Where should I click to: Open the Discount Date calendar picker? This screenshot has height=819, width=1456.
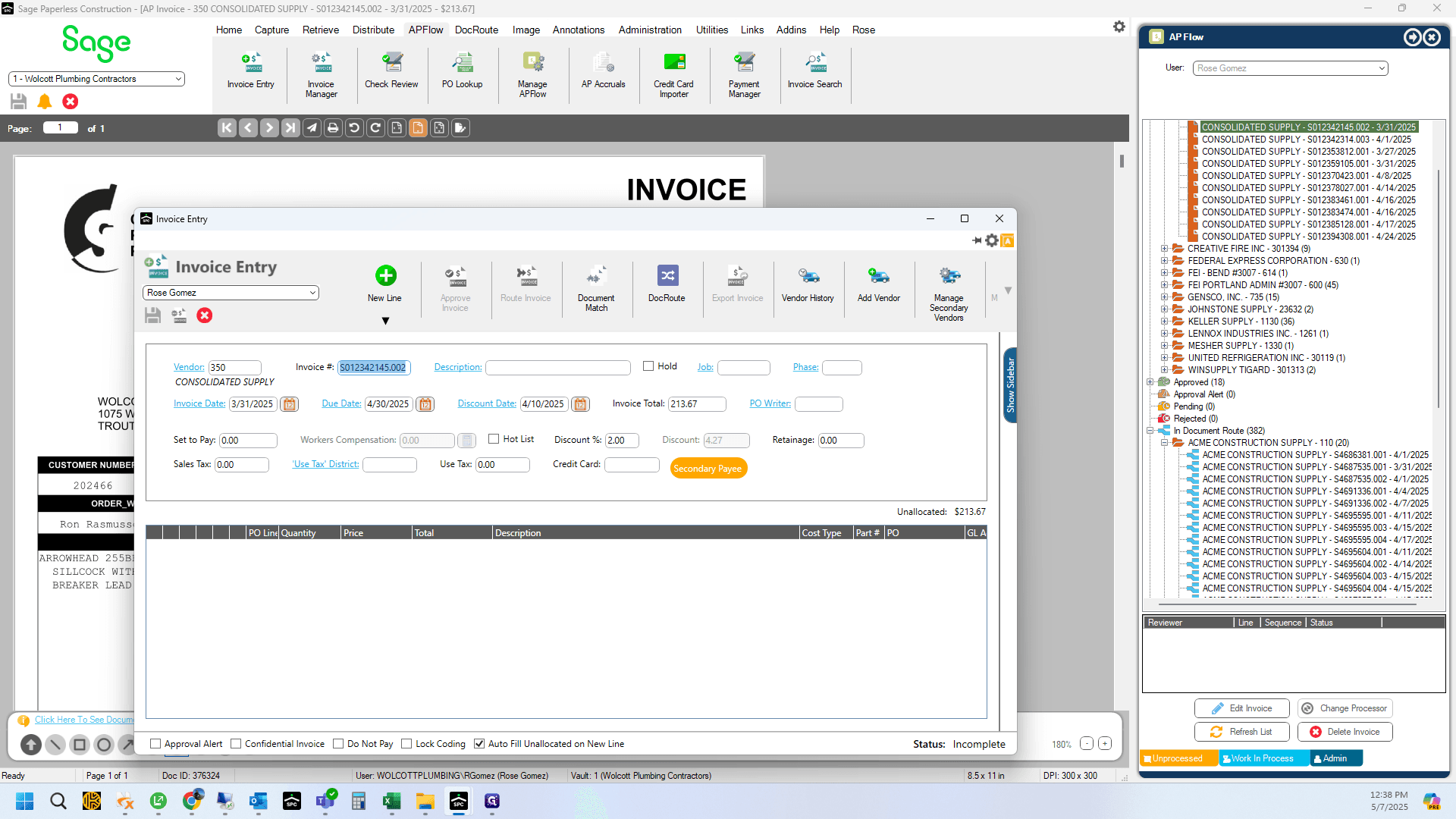point(580,404)
